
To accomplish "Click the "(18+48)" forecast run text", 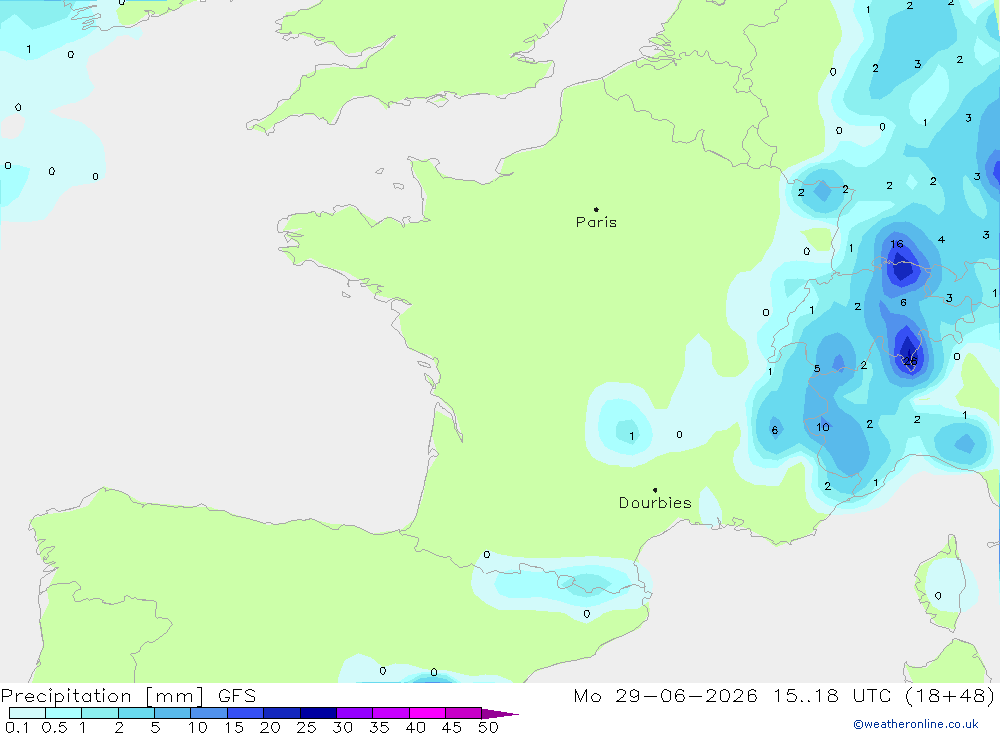I will tap(950, 696).
